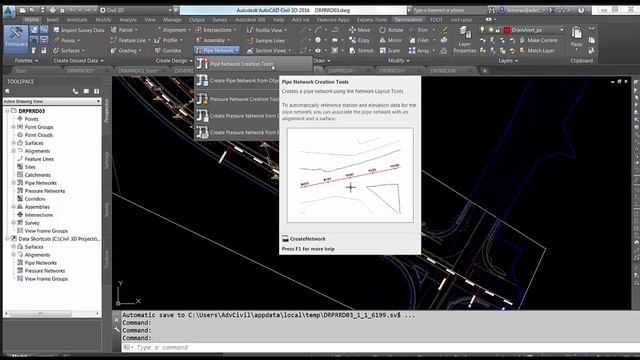Click the Fillet tool
The image size is (640, 360).
point(419,40)
